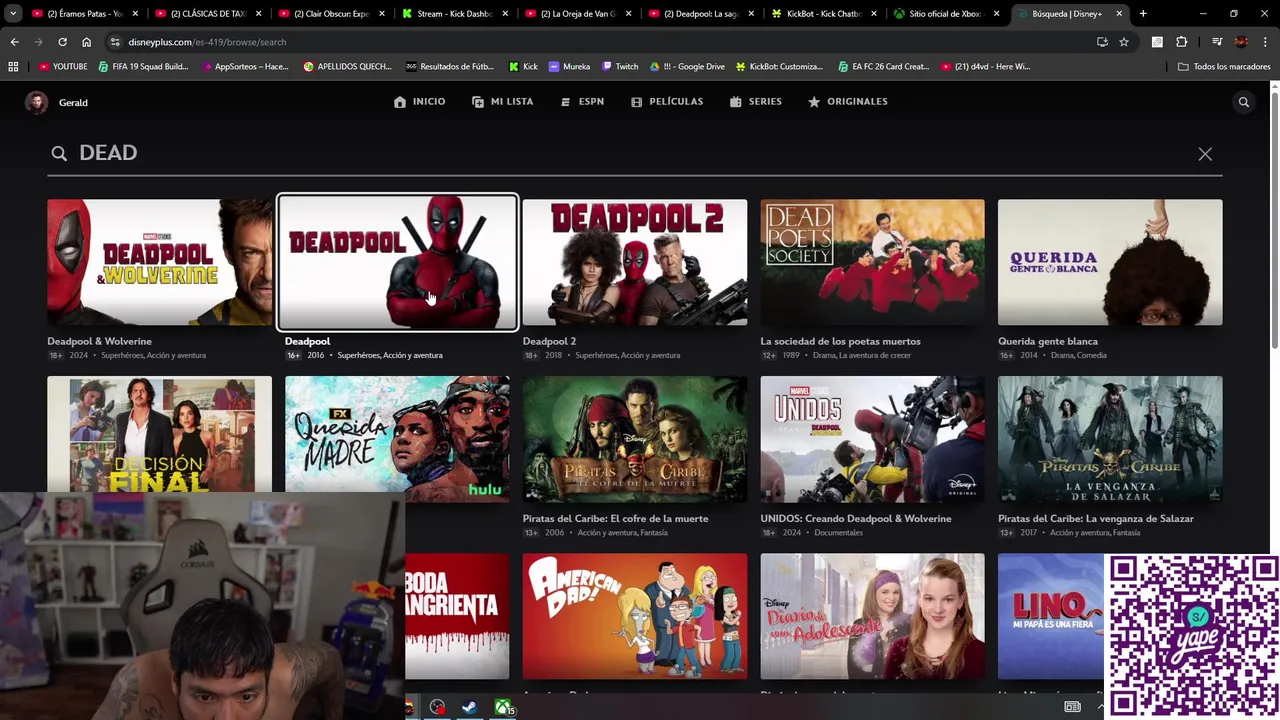Open the Chrome extensions puzzle icon
This screenshot has height=720, width=1280.
[x=1181, y=42]
